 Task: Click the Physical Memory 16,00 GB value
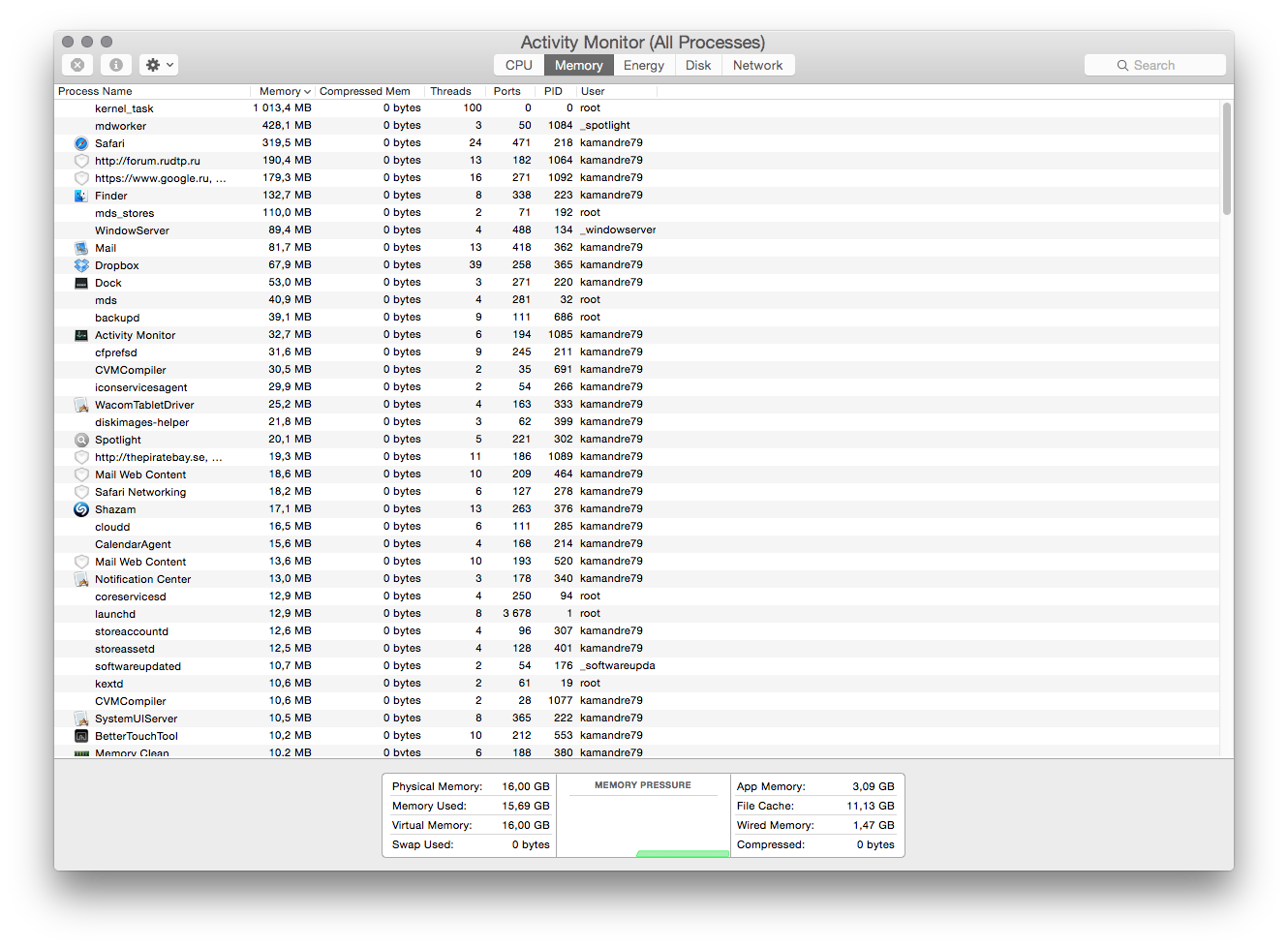tap(526, 786)
